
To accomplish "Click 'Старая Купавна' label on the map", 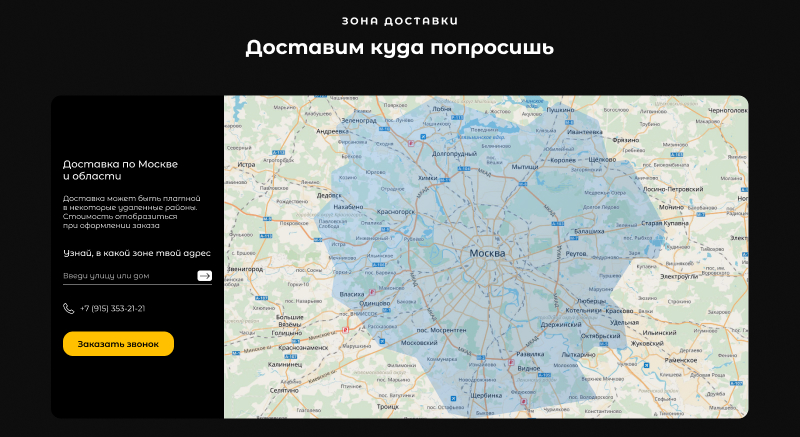I will [x=665, y=223].
